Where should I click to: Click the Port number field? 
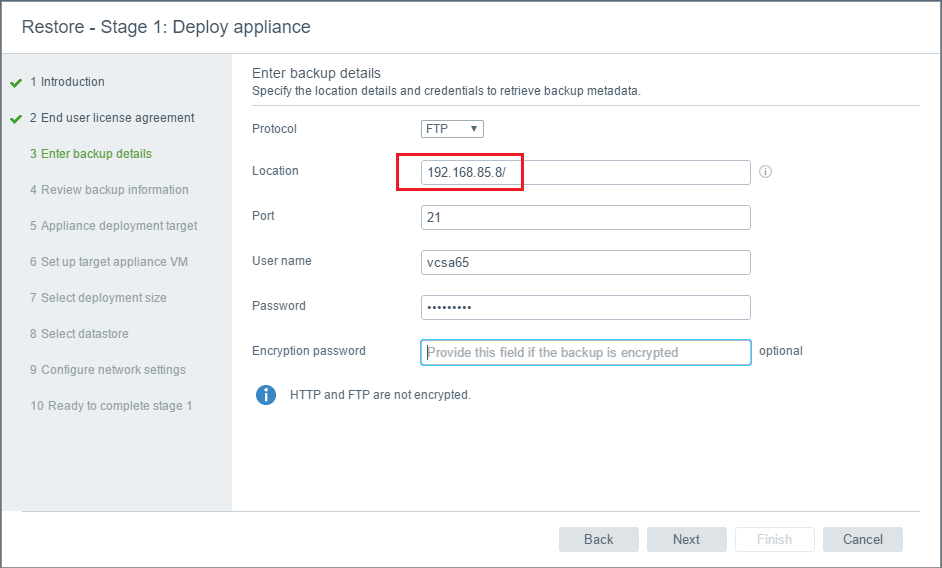(x=586, y=218)
